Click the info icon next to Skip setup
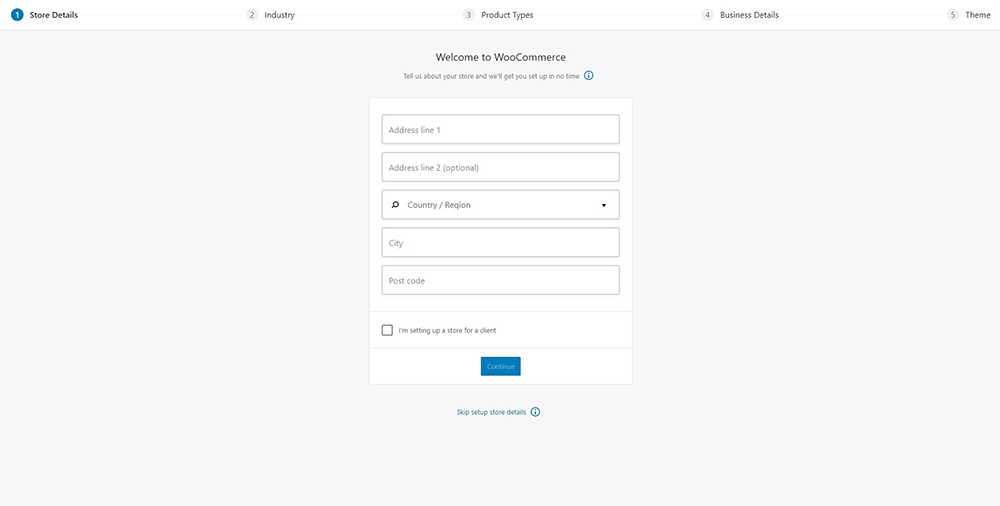Screen dimensions: 1000x506 click(535, 412)
